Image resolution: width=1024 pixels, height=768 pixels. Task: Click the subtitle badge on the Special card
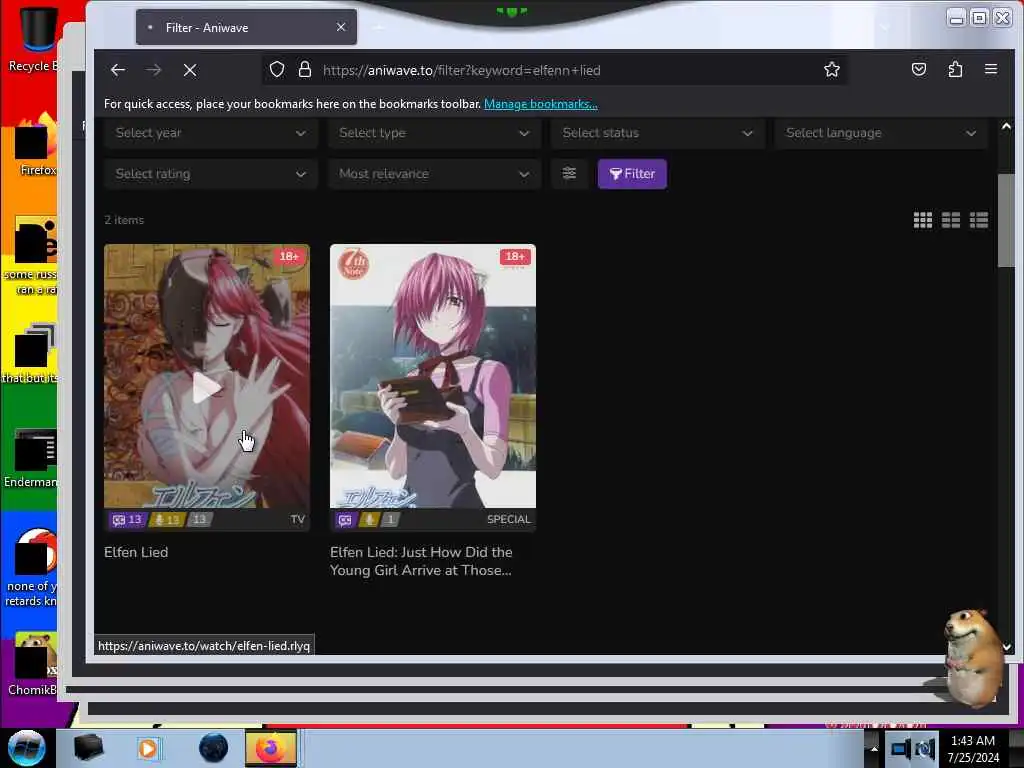coord(345,520)
